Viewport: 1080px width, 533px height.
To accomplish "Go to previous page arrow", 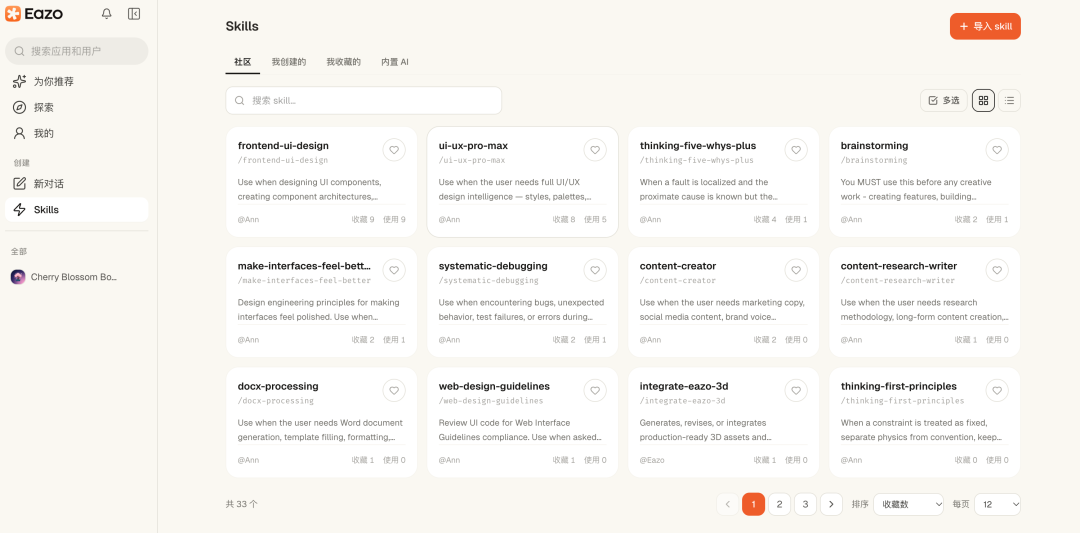I will click(x=727, y=504).
